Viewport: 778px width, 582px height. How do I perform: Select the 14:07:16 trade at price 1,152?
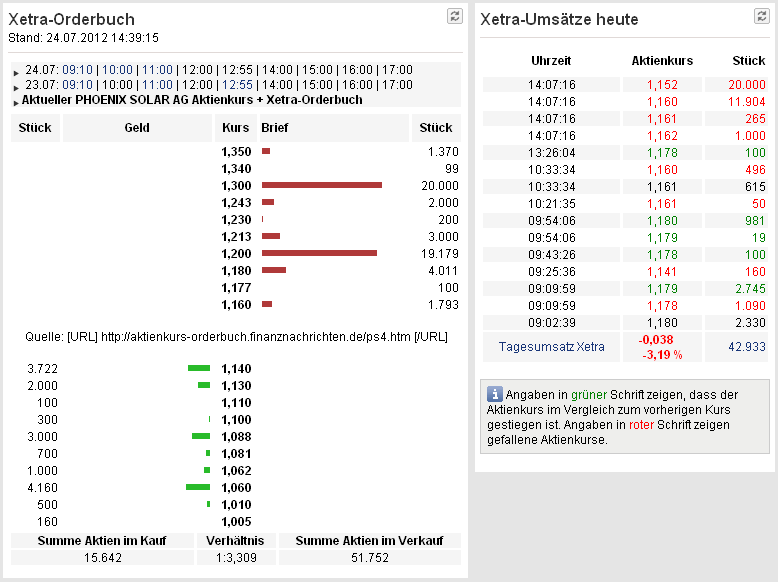[662, 85]
